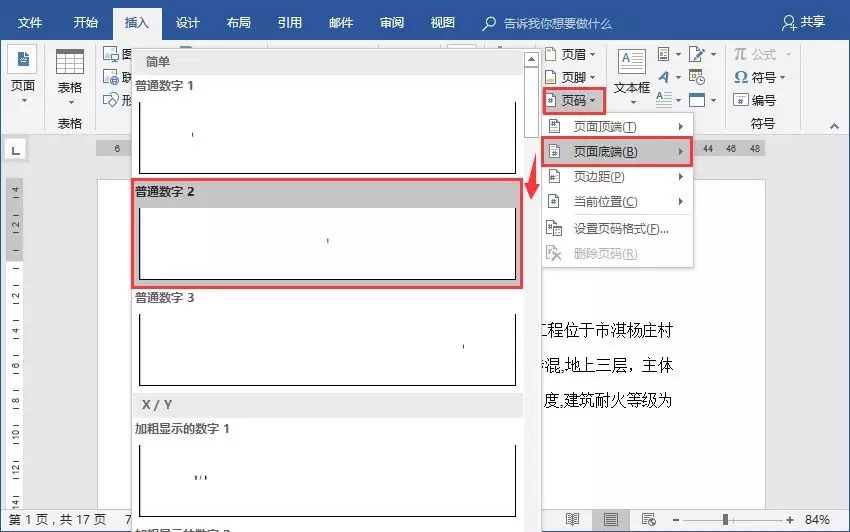This screenshot has height=532, width=850.
Task: Click the Online Pictures icon in the ribbon
Action: pyautogui.click(x=111, y=77)
